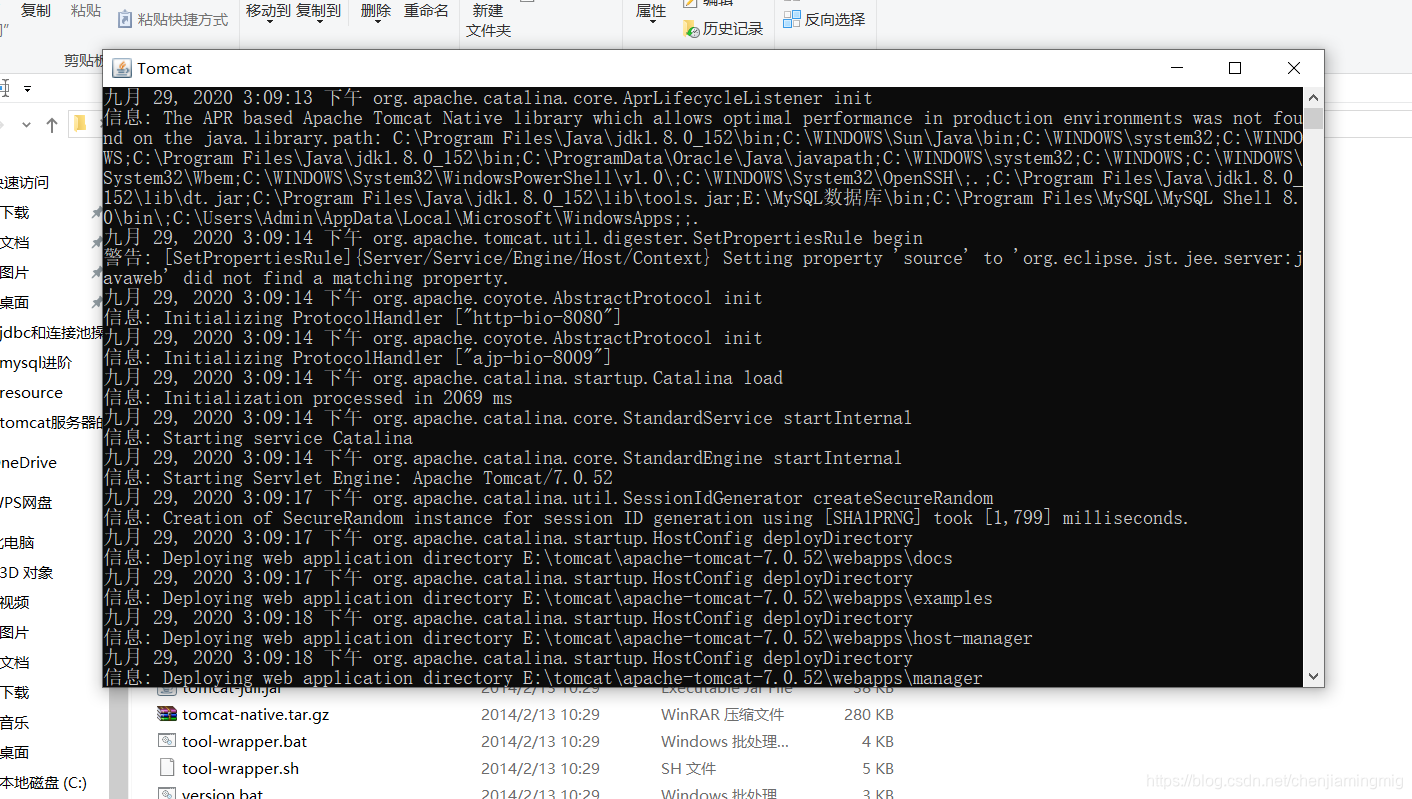Click the WinRAR icon of tomcat-native.tar.gz
The width and height of the screenshot is (1412, 799).
(x=167, y=714)
